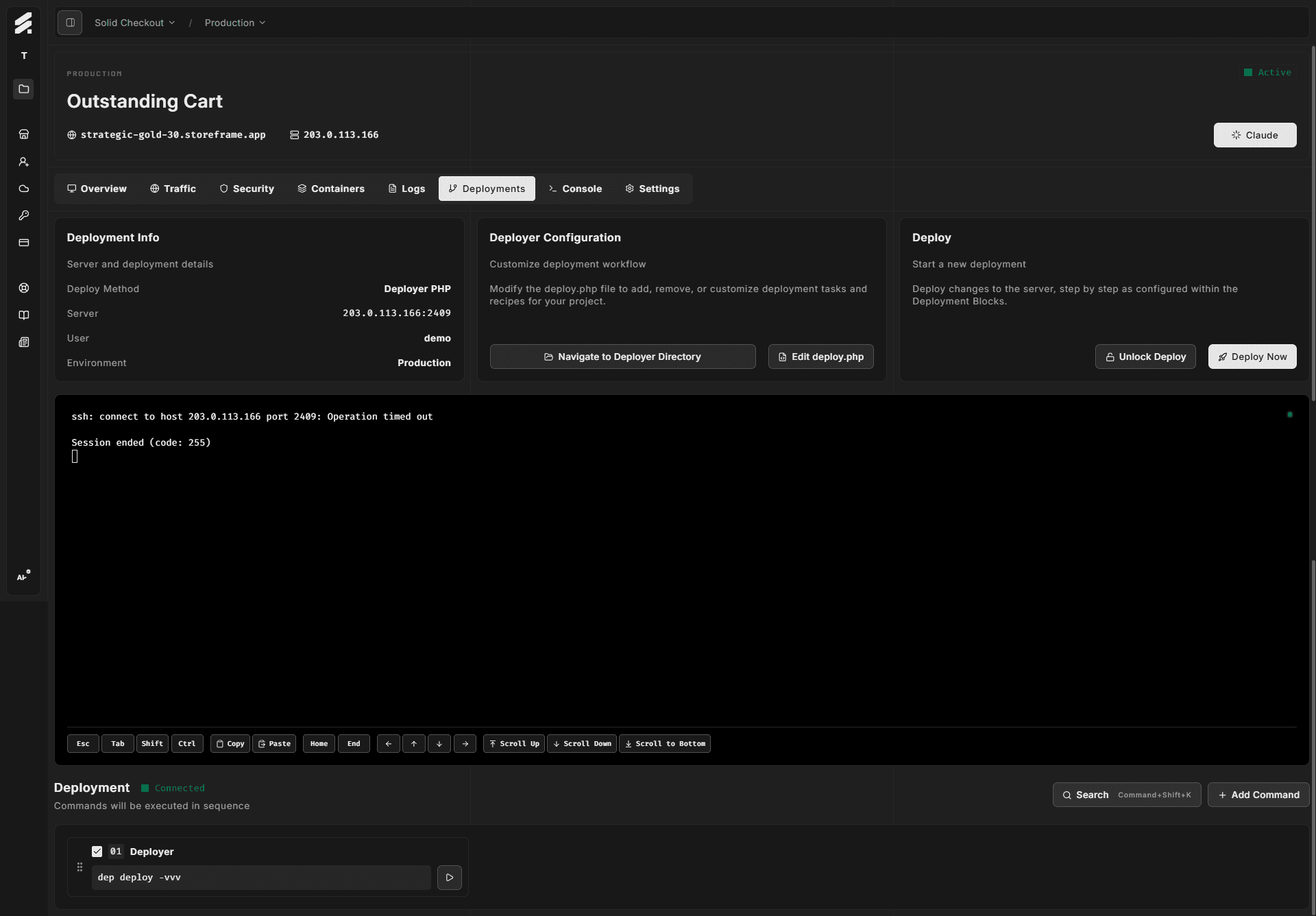
Task: Click the dep deploy -vvv command field
Action: [261, 878]
